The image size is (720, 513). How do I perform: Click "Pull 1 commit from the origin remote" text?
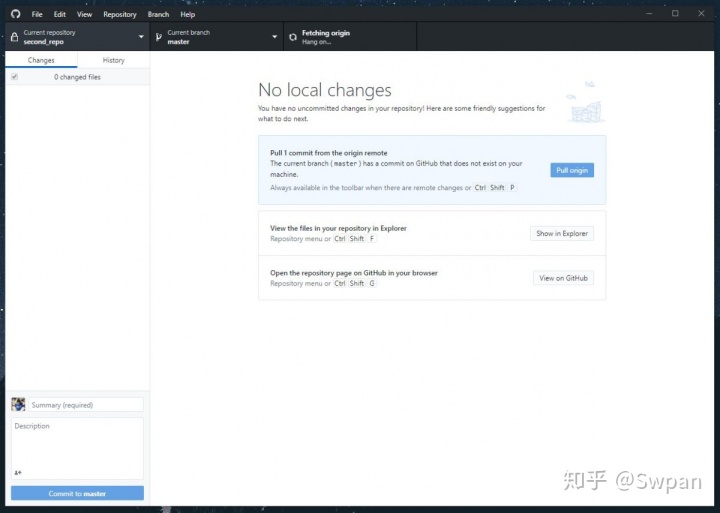[329, 153]
